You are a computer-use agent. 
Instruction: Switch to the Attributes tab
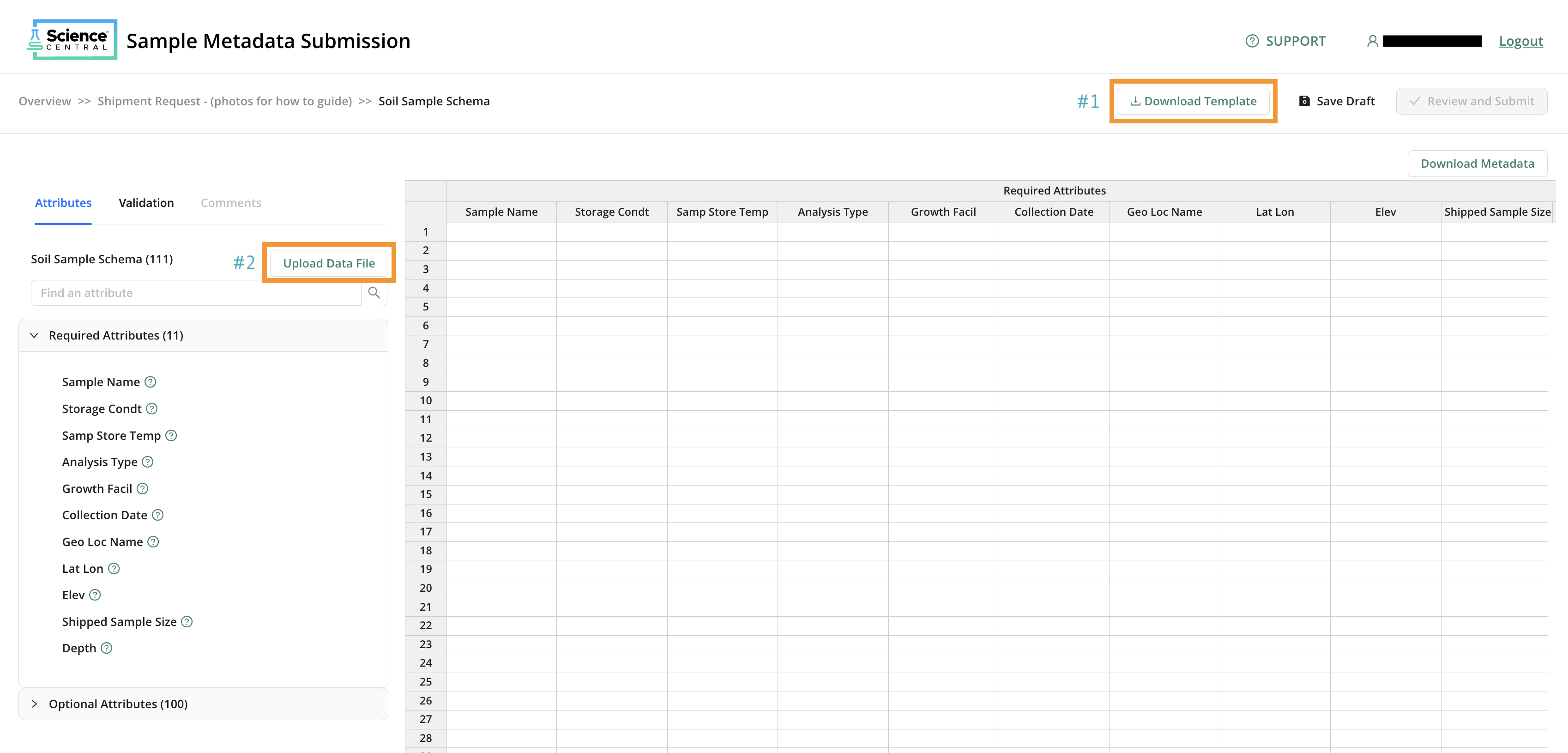tap(63, 203)
